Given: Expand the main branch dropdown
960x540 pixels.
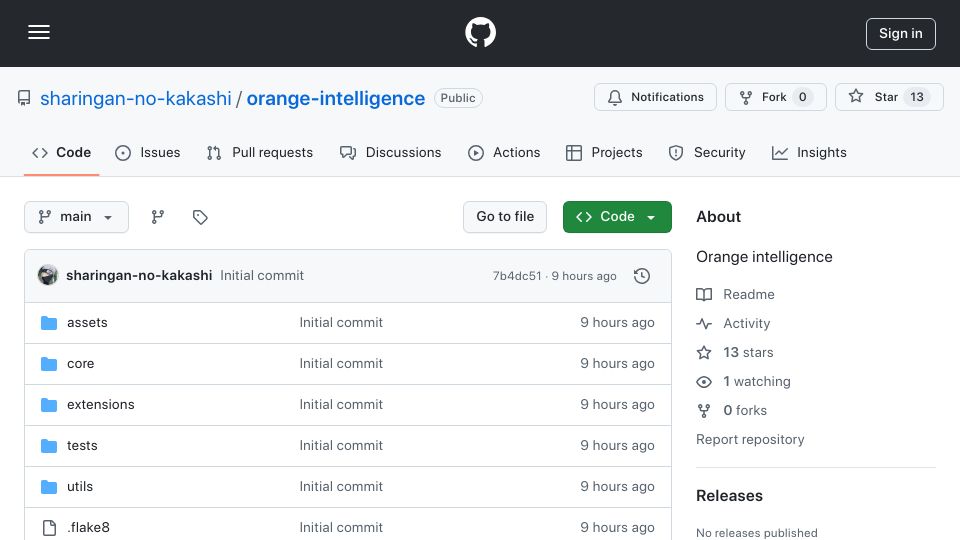Looking at the screenshot, I should 77,217.
